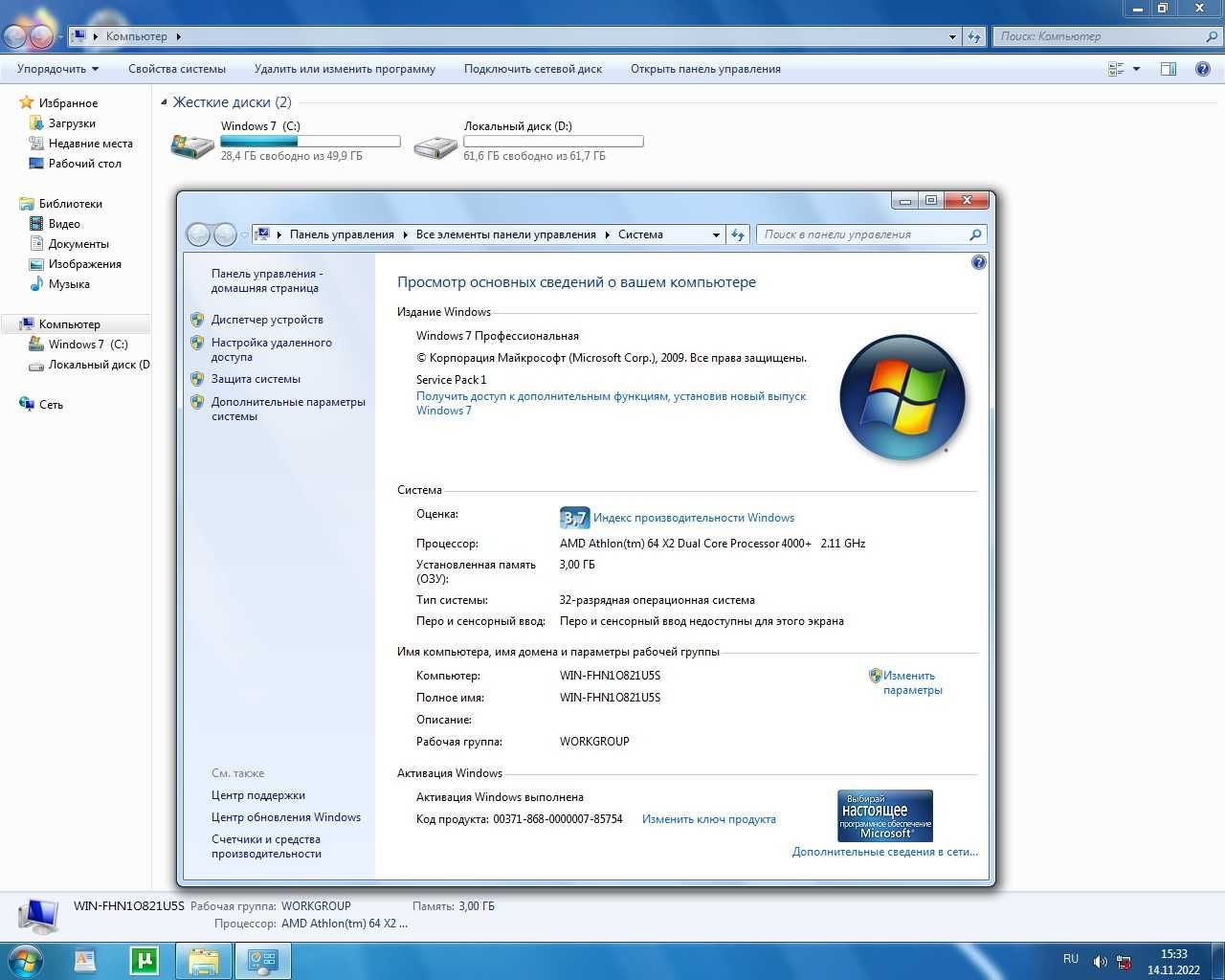
Task: Change the view with the views icon
Action: coord(1116,69)
